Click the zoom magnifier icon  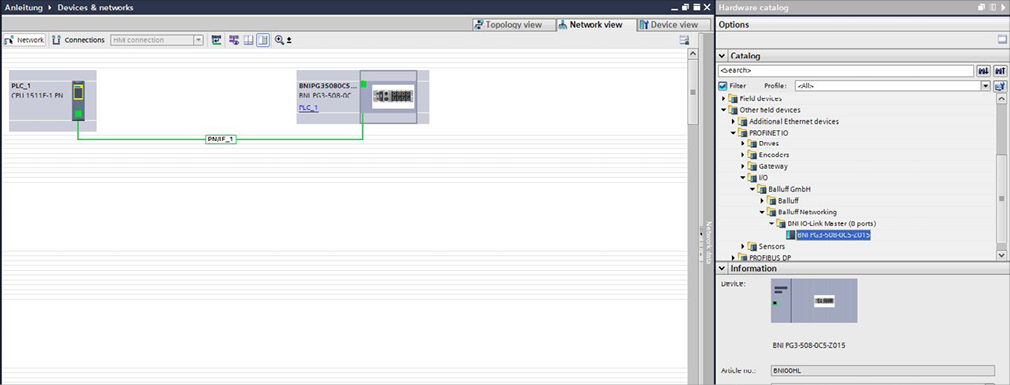[279, 40]
